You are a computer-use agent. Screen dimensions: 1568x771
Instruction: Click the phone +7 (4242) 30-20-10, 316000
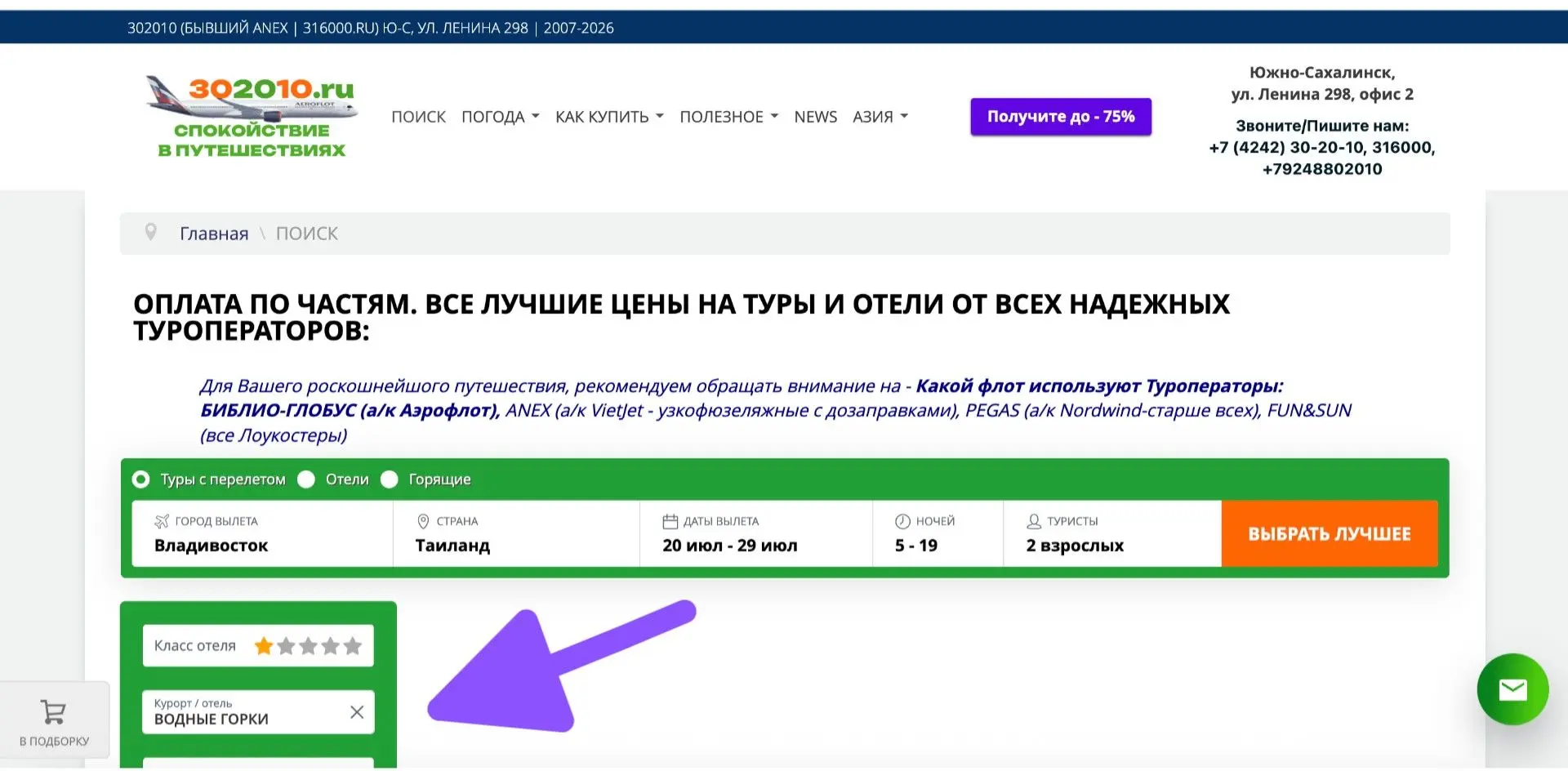[1321, 147]
